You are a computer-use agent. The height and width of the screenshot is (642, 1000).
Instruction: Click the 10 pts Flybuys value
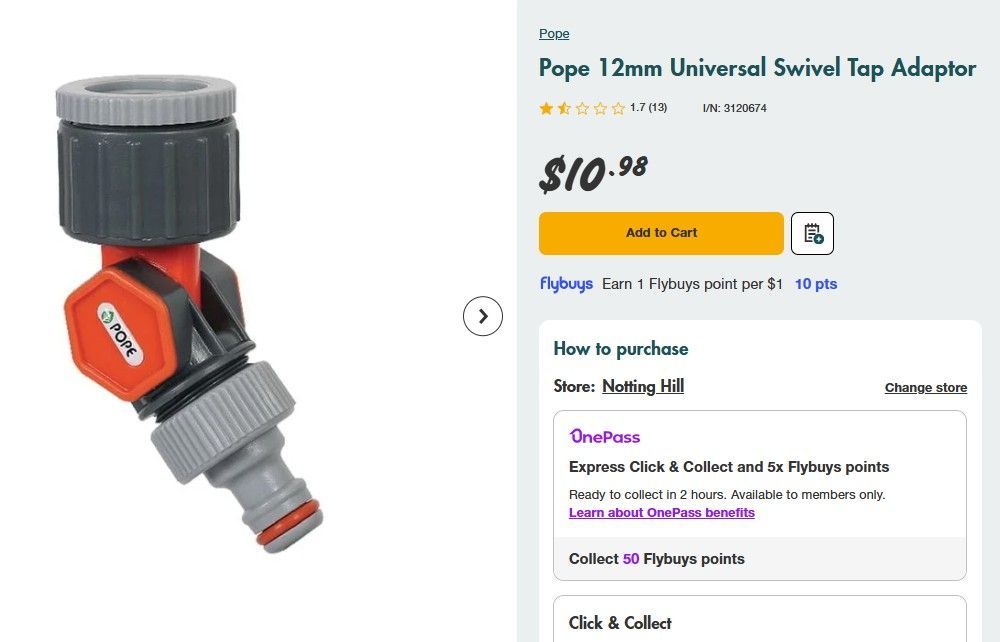coord(816,284)
